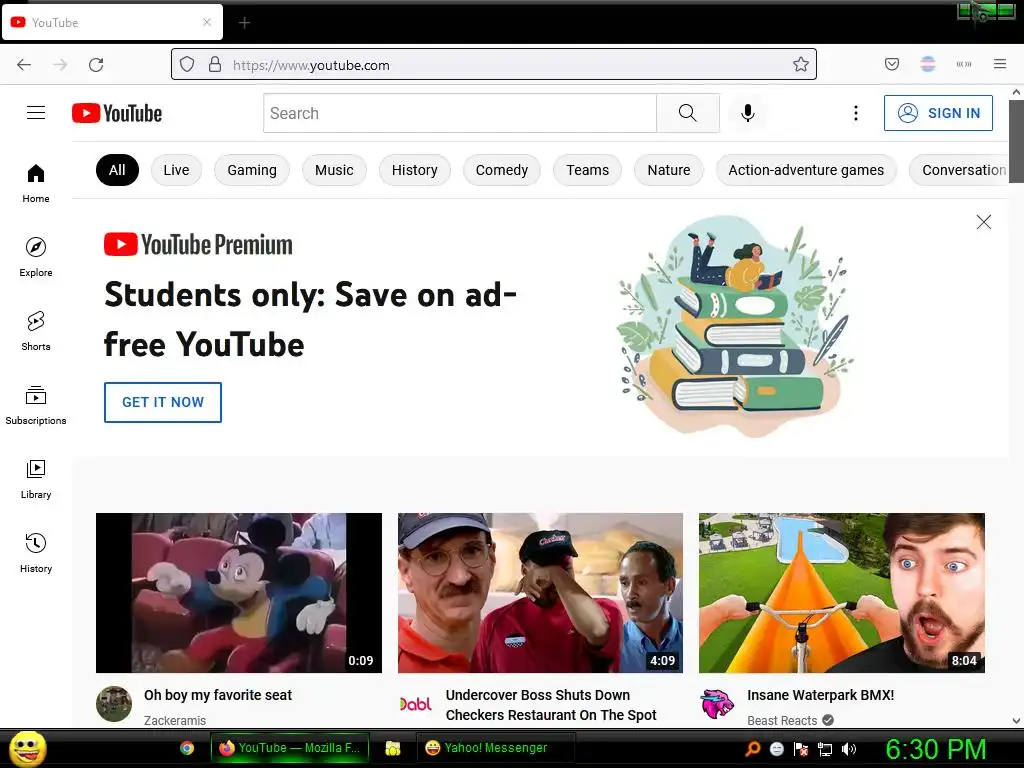View site security via the padlock icon
Screen dimensions: 1024x768
214,64
